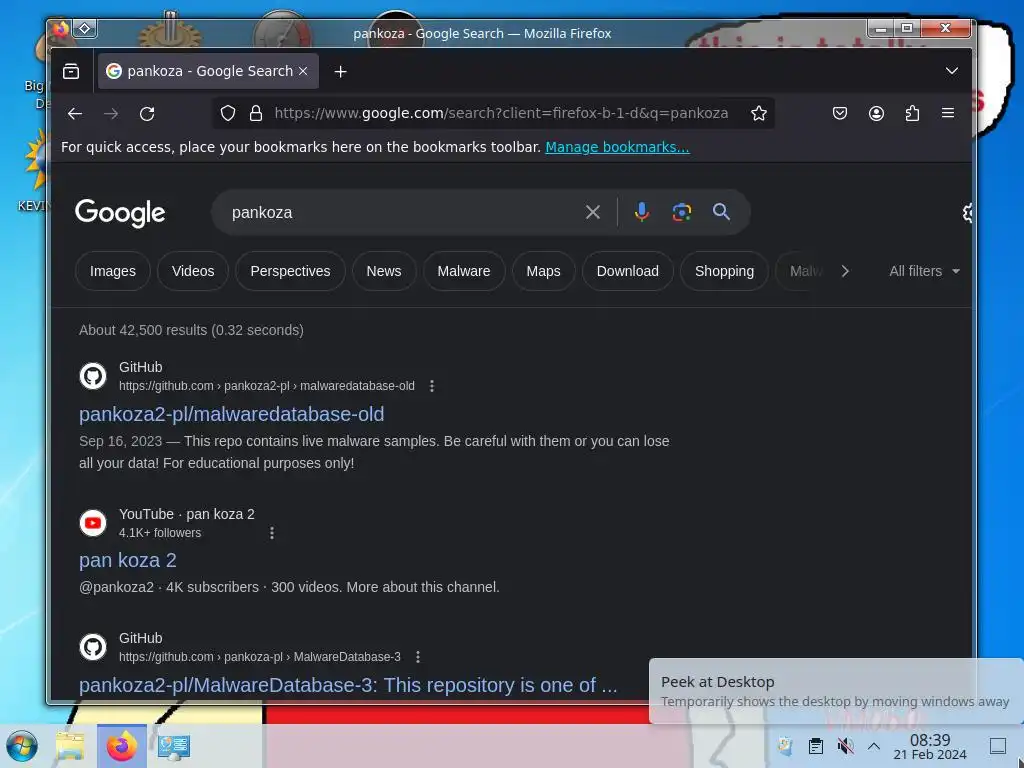The height and width of the screenshot is (768, 1024).
Task: Expand the list all tabs chevron
Action: pos(952,71)
